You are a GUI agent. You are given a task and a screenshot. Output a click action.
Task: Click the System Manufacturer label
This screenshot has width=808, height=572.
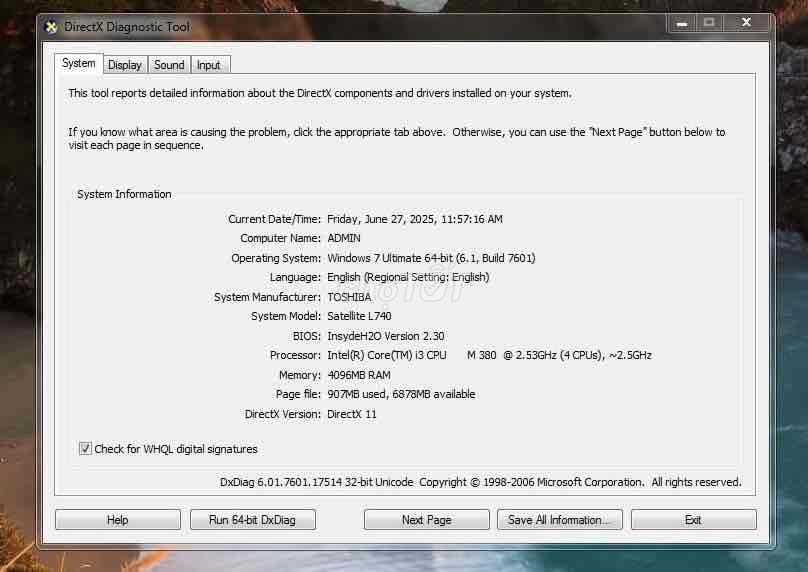click(x=267, y=297)
